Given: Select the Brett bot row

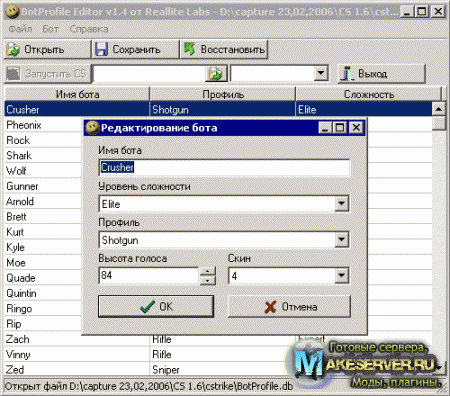Looking at the screenshot, I should 43,217.
